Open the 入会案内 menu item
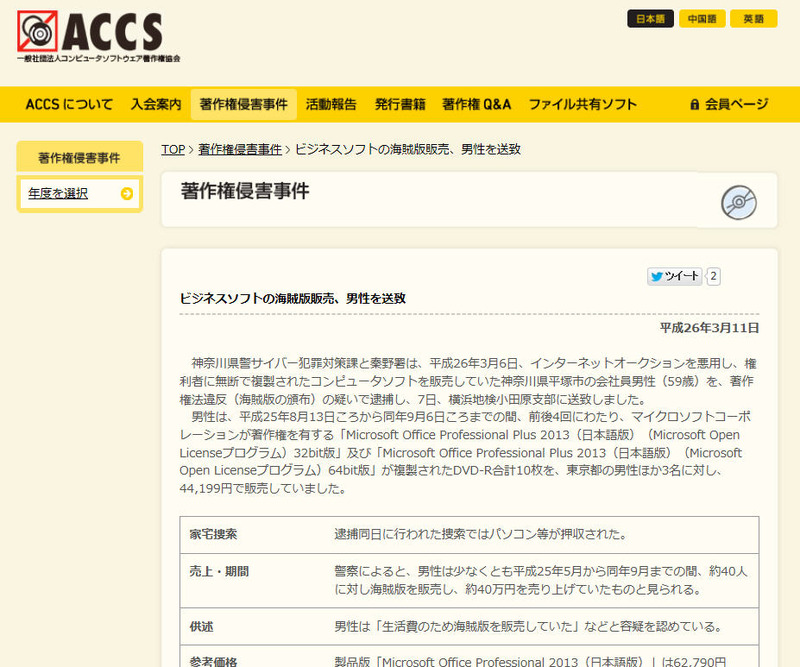Image resolution: width=800 pixels, height=667 pixels. (156, 104)
